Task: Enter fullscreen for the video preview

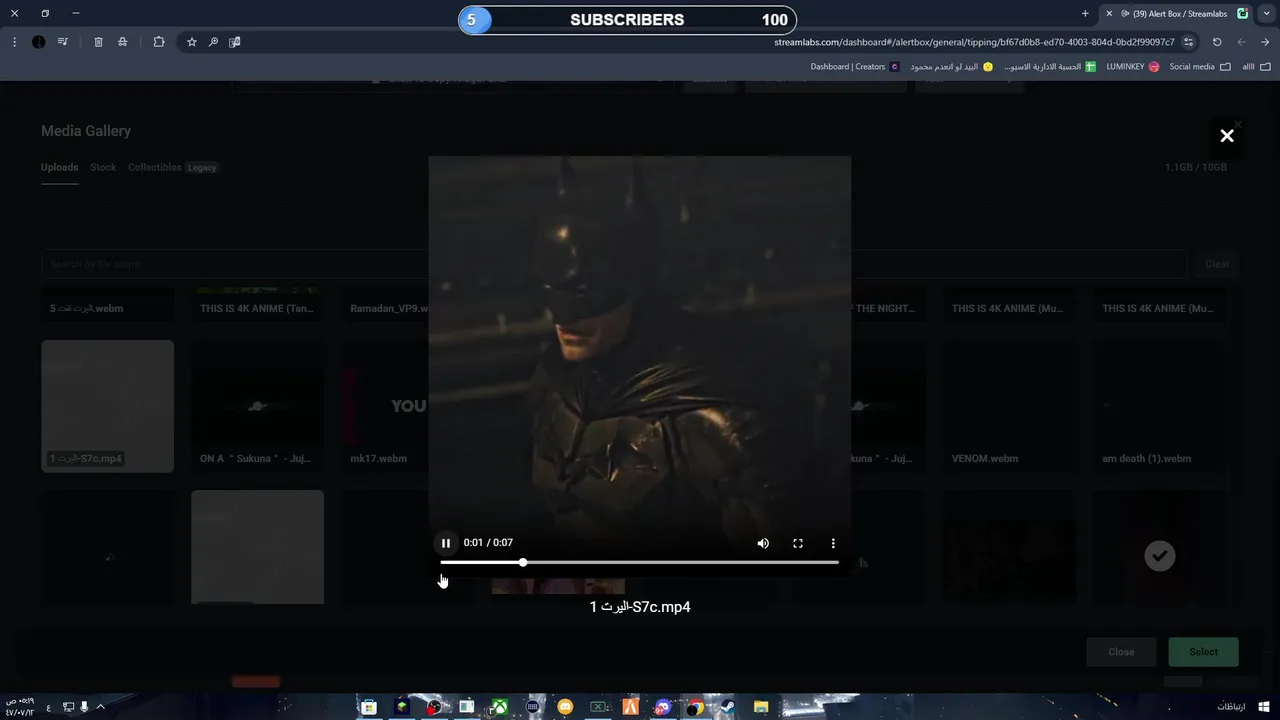Action: (798, 543)
